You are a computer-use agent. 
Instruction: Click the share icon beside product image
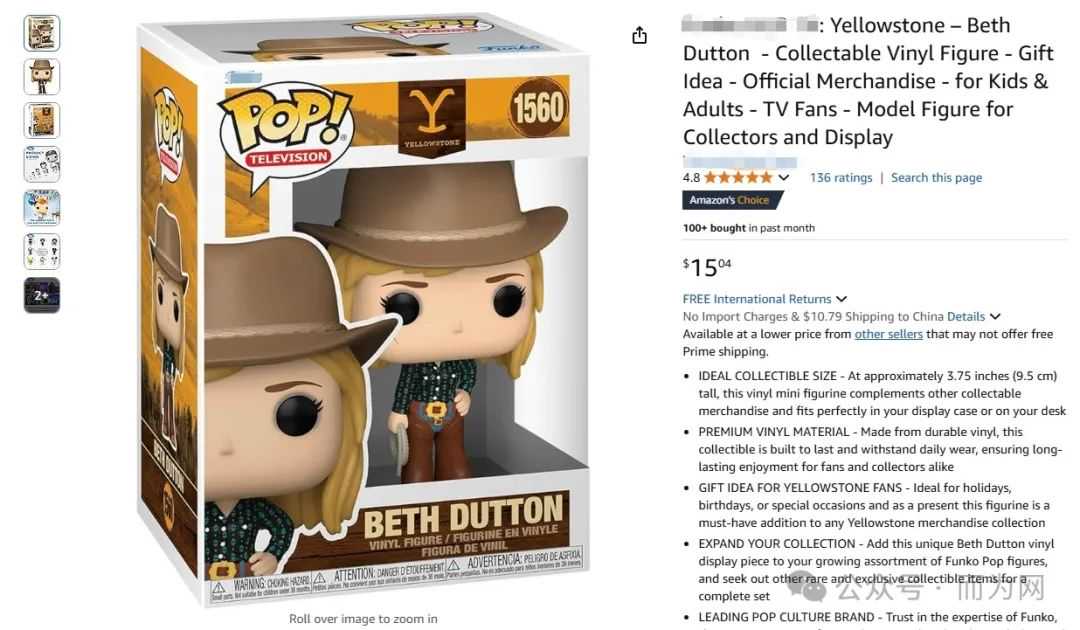click(639, 35)
